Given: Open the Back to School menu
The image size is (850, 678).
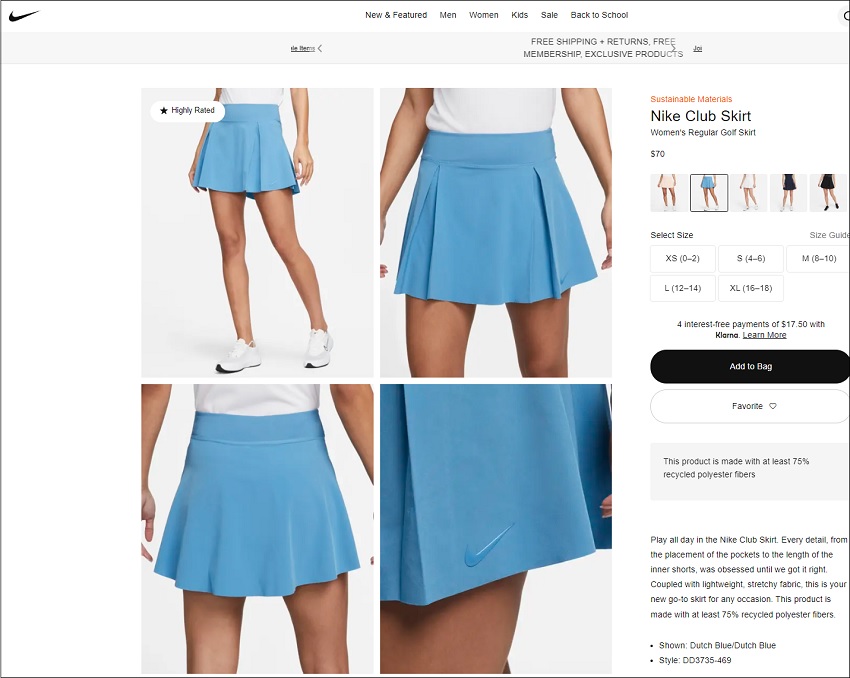Looking at the screenshot, I should pyautogui.click(x=599, y=15).
